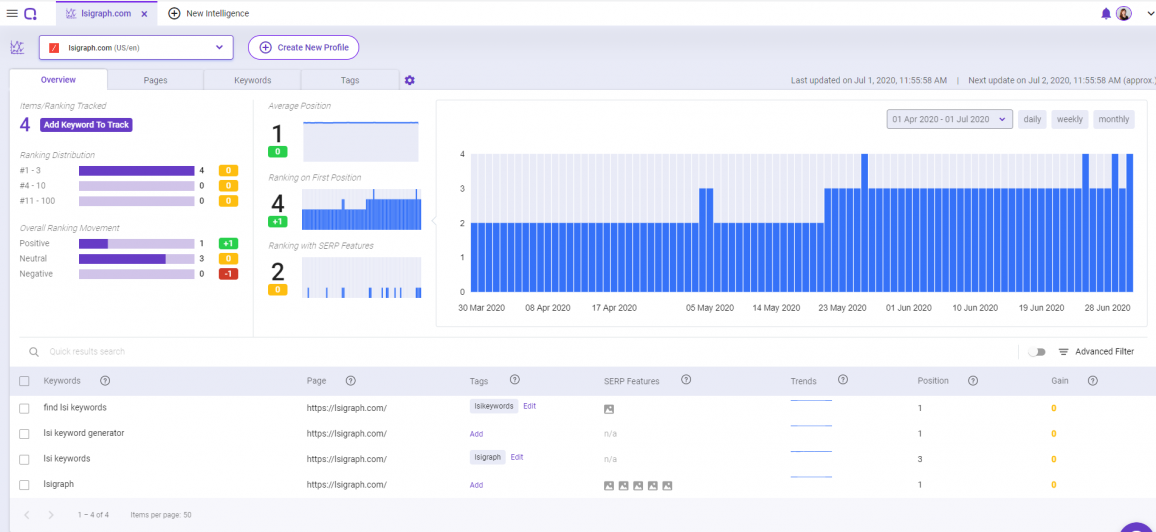
Task: Toggle the Advanced Filter switch
Action: pyautogui.click(x=1037, y=351)
